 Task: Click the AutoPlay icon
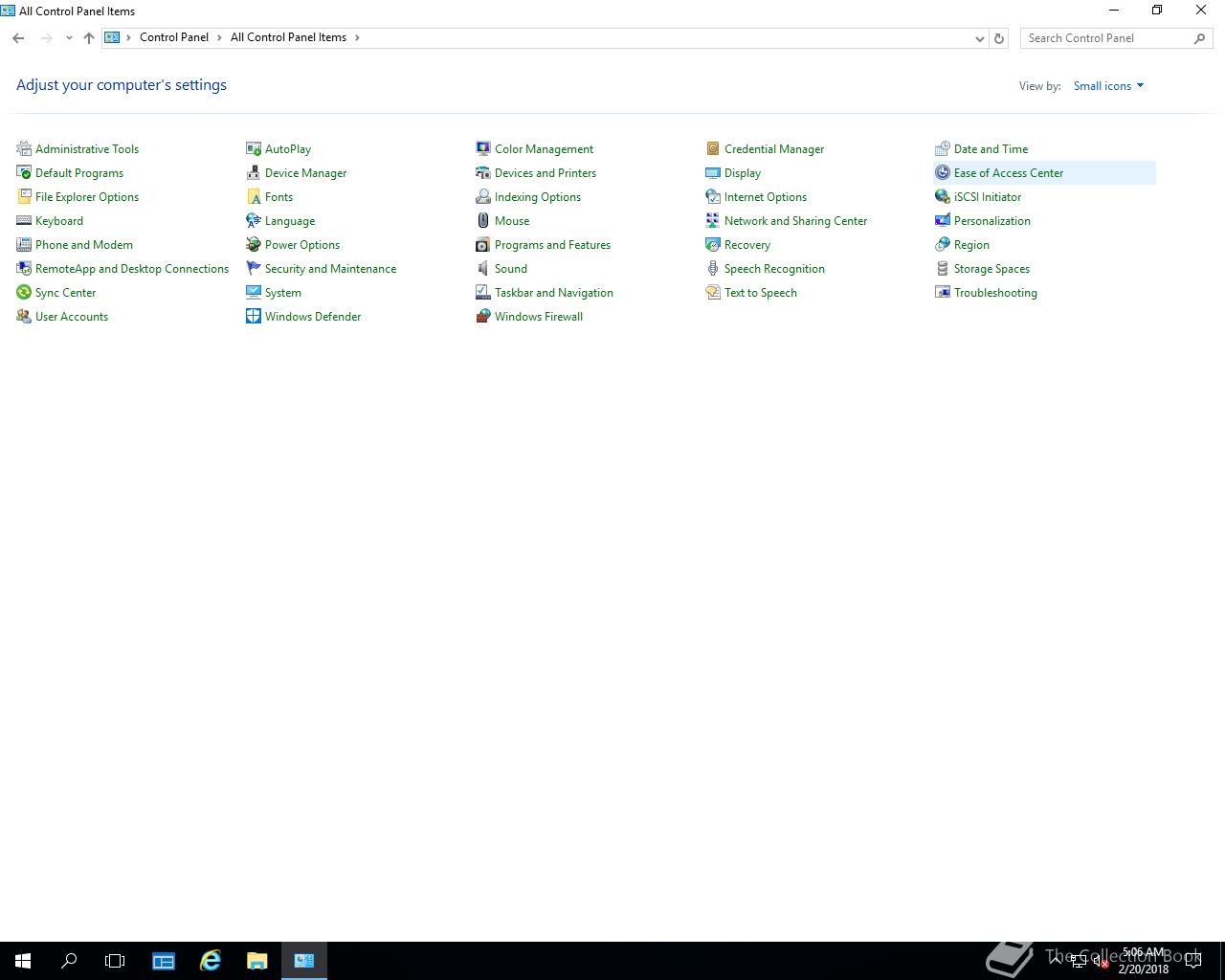[254, 148]
